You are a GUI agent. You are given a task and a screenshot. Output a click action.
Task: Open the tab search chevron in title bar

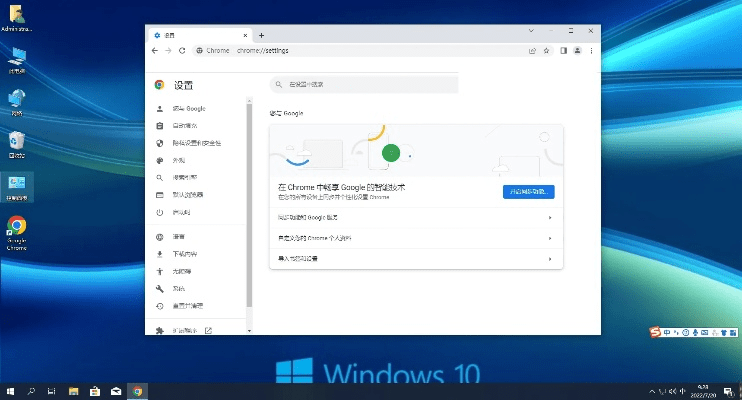point(531,31)
